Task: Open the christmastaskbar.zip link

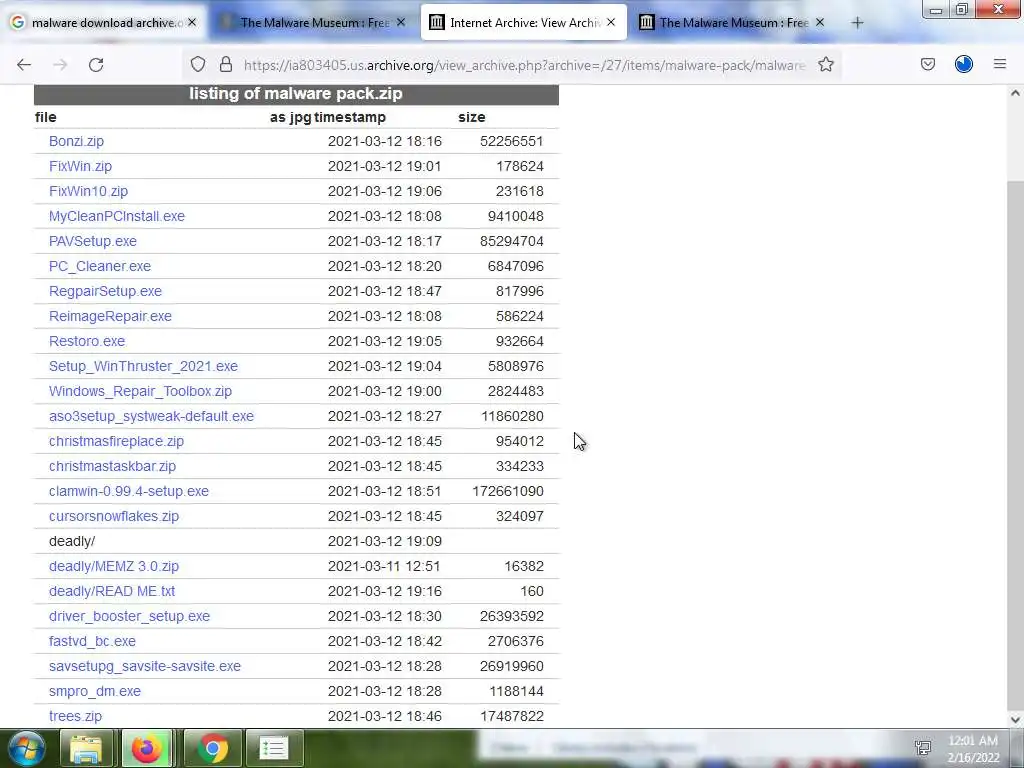Action: click(x=112, y=466)
